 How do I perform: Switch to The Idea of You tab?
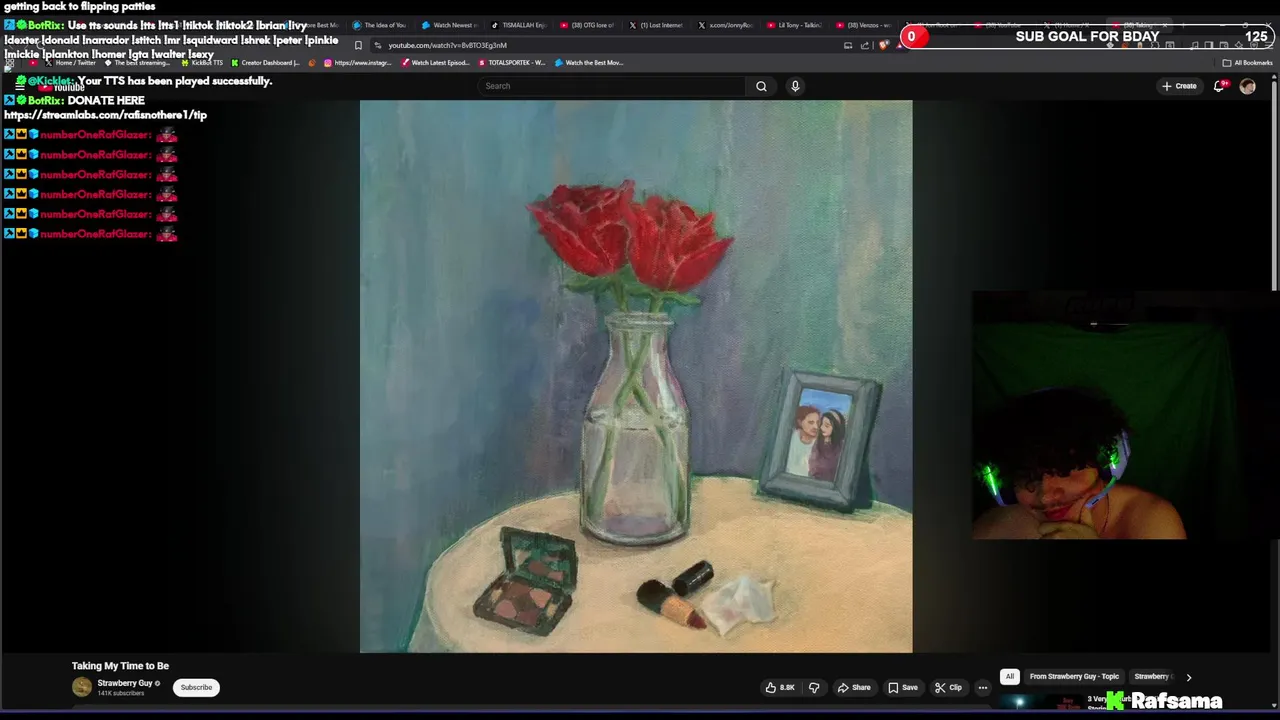(380, 25)
